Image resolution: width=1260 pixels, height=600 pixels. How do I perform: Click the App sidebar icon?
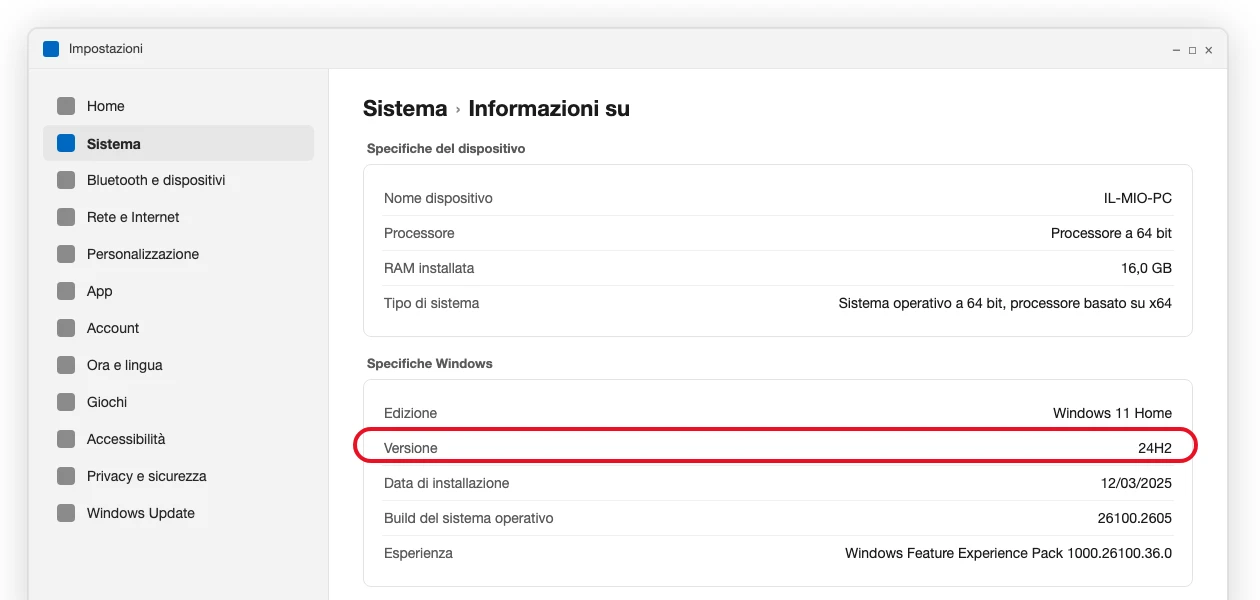click(x=66, y=291)
